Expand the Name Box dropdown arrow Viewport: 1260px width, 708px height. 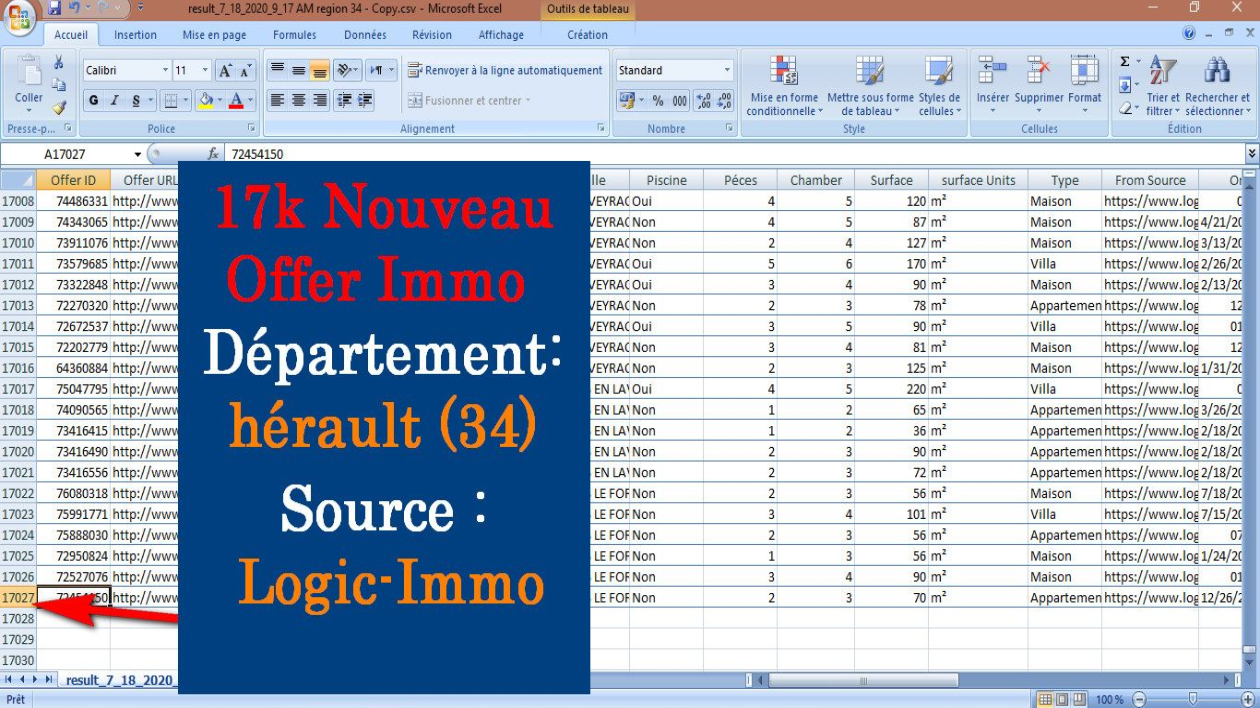pyautogui.click(x=138, y=154)
